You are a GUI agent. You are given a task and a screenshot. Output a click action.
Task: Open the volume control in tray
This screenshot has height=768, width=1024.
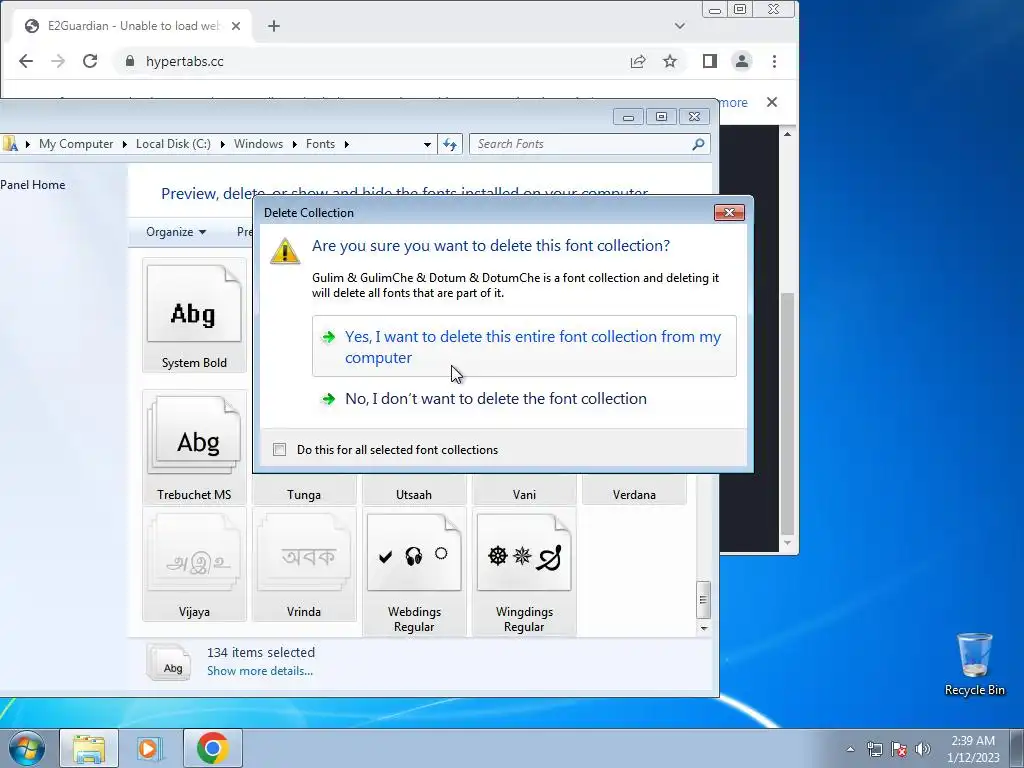pos(923,749)
